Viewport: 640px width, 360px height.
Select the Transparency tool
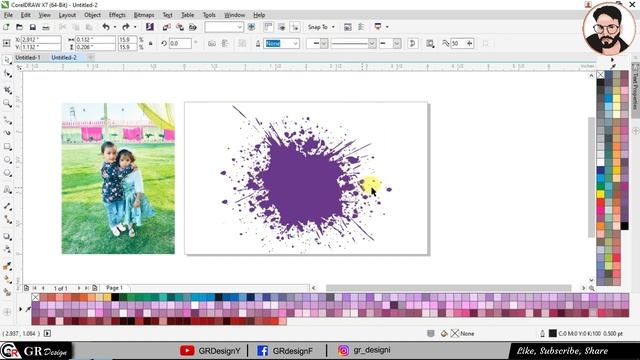7,249
